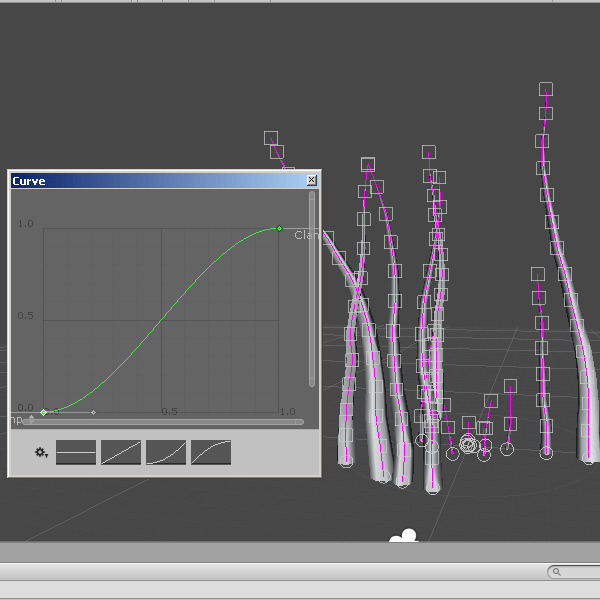Image resolution: width=600 pixels, height=600 pixels.
Task: Click the magnifier icon in search box
Action: tap(555, 572)
